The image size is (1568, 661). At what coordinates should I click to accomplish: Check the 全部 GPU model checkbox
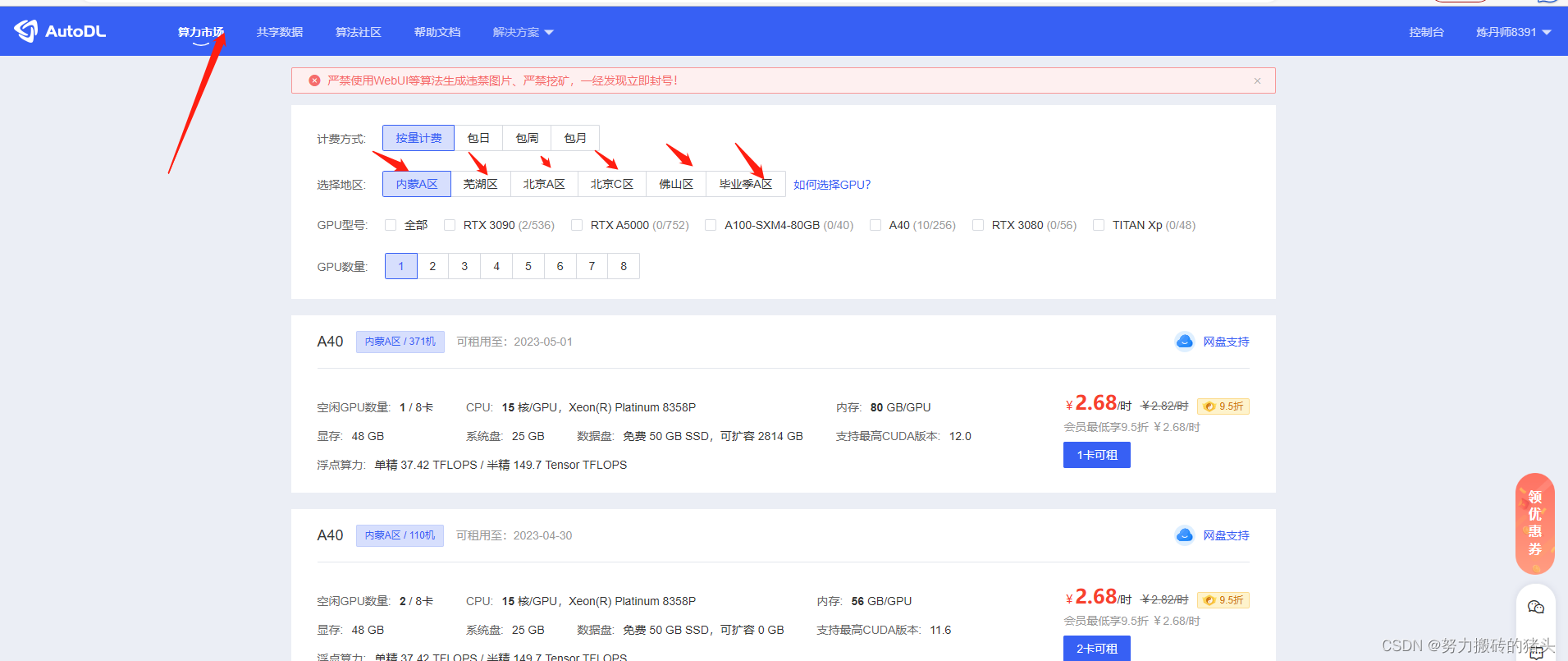click(391, 225)
